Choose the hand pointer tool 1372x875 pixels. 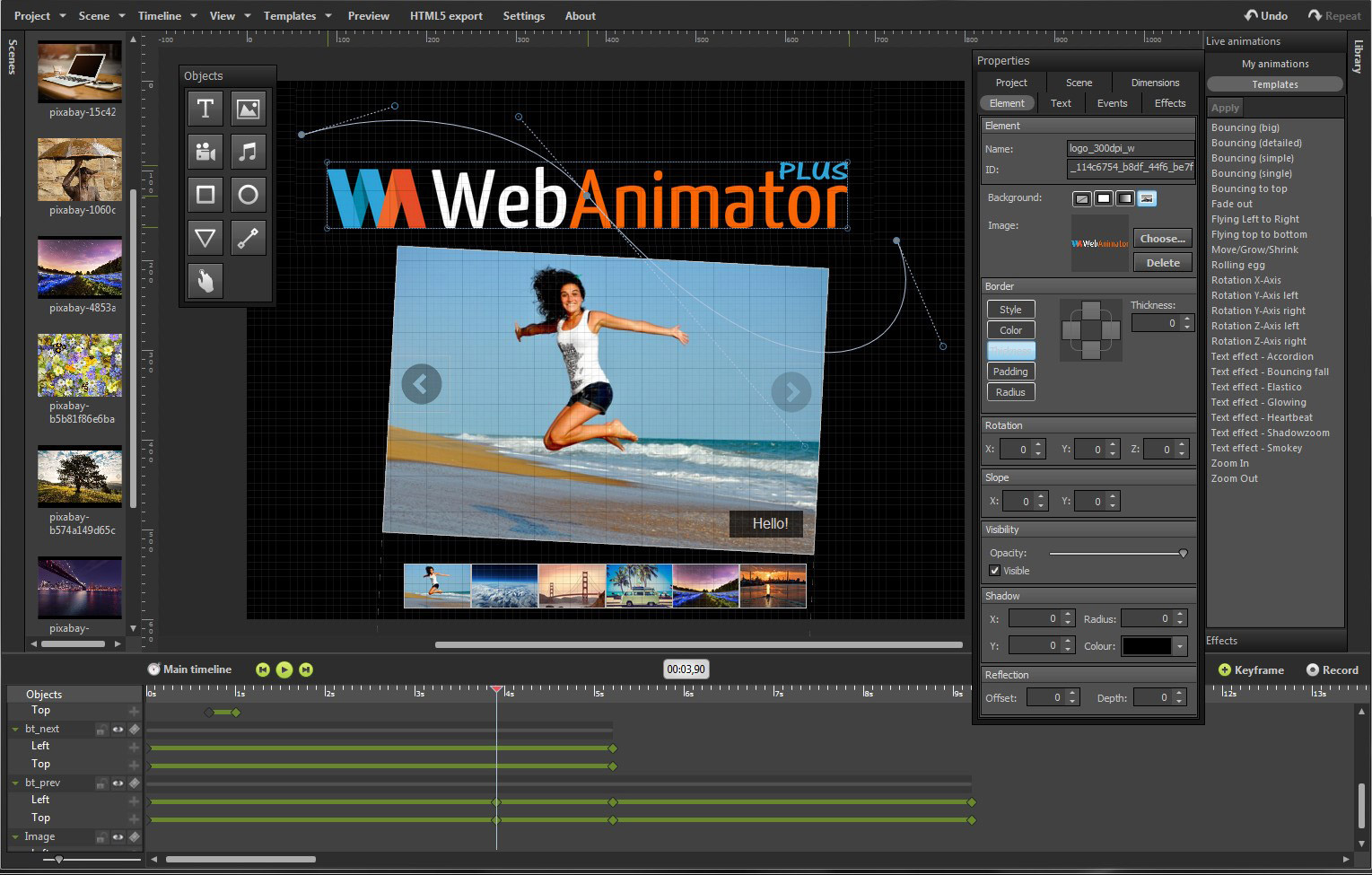(205, 281)
